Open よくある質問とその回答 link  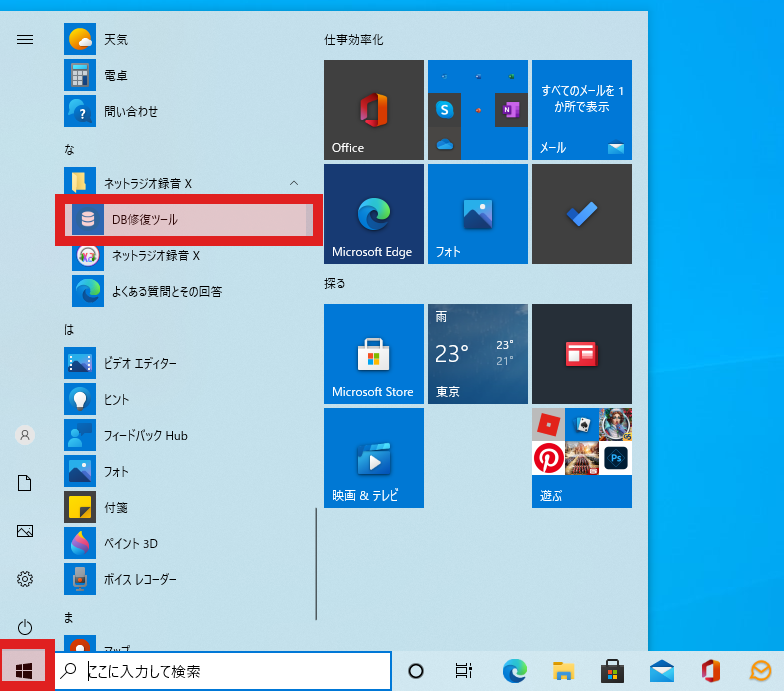(166, 292)
